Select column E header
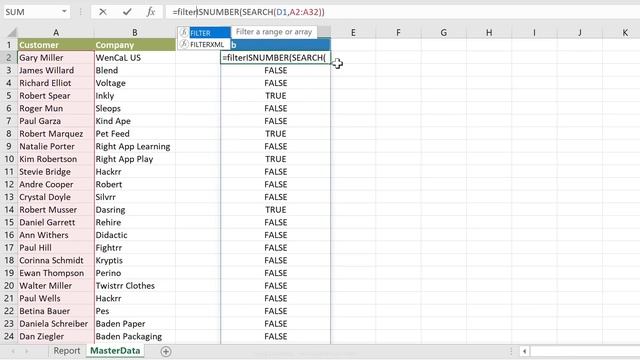Screen dimensions: 640x360 click(x=353, y=32)
